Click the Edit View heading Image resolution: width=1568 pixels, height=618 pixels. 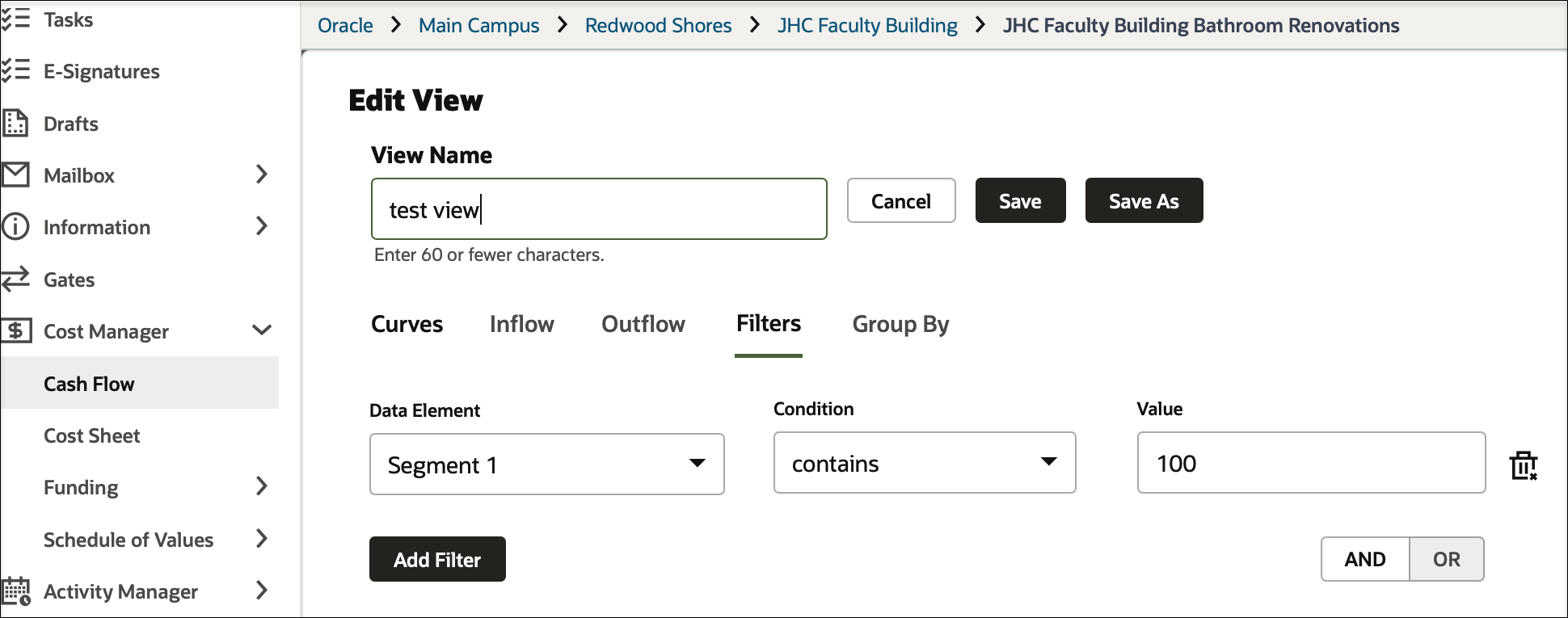(x=415, y=100)
